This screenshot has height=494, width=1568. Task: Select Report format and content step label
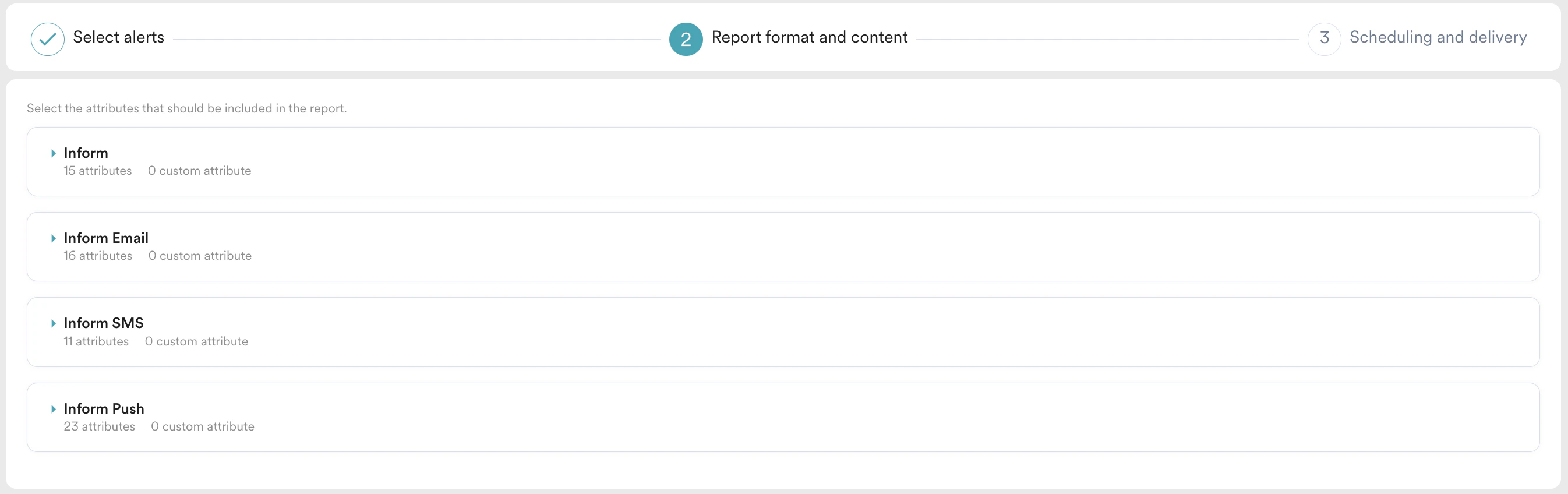809,37
